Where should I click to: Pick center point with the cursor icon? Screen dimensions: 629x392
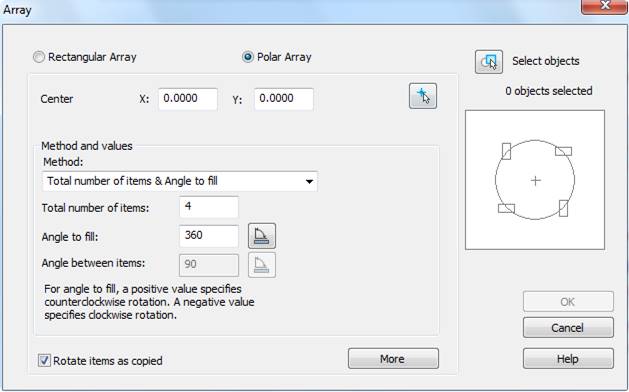pyautogui.click(x=423, y=96)
